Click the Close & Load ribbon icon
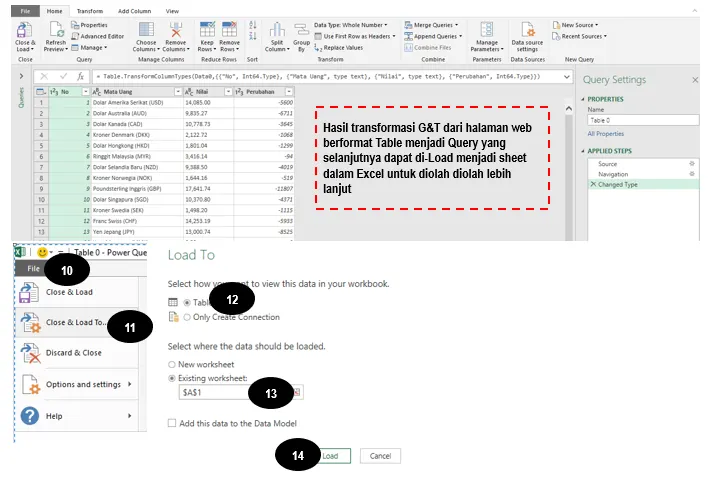This screenshot has height=477, width=710. (x=24, y=30)
